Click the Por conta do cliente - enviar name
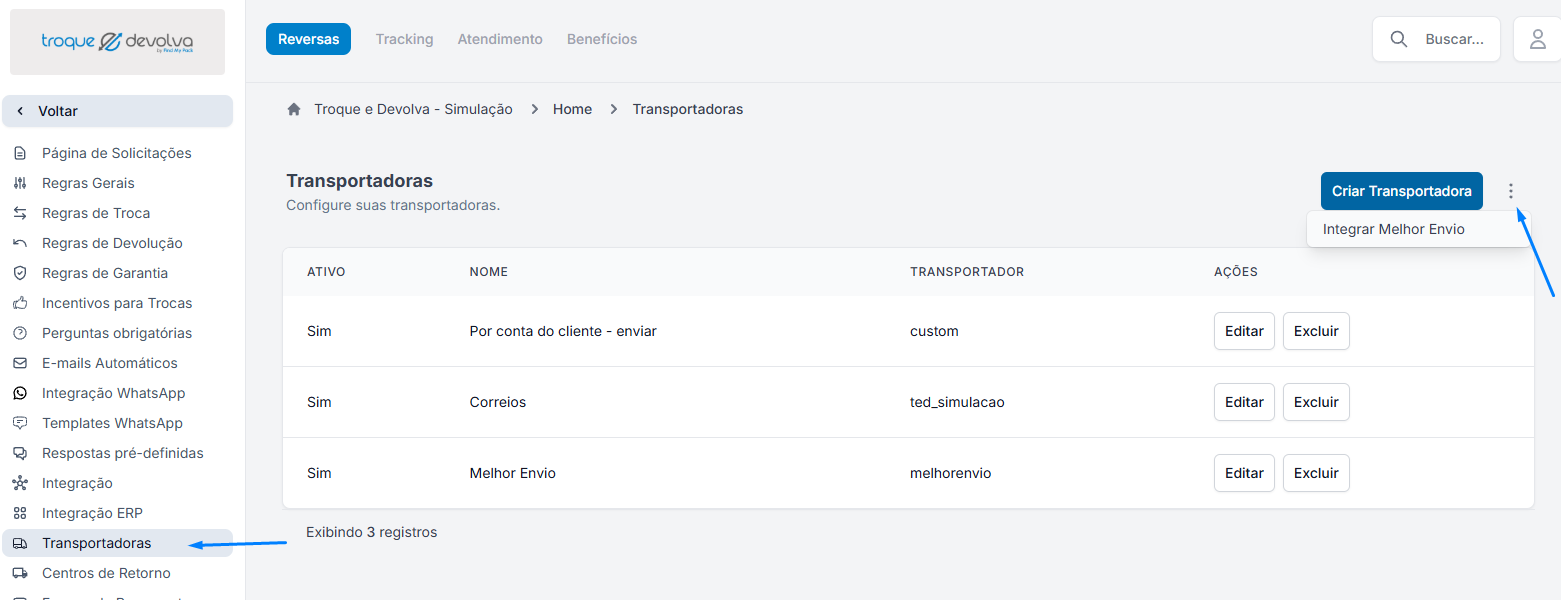This screenshot has height=600, width=1561. tap(563, 331)
